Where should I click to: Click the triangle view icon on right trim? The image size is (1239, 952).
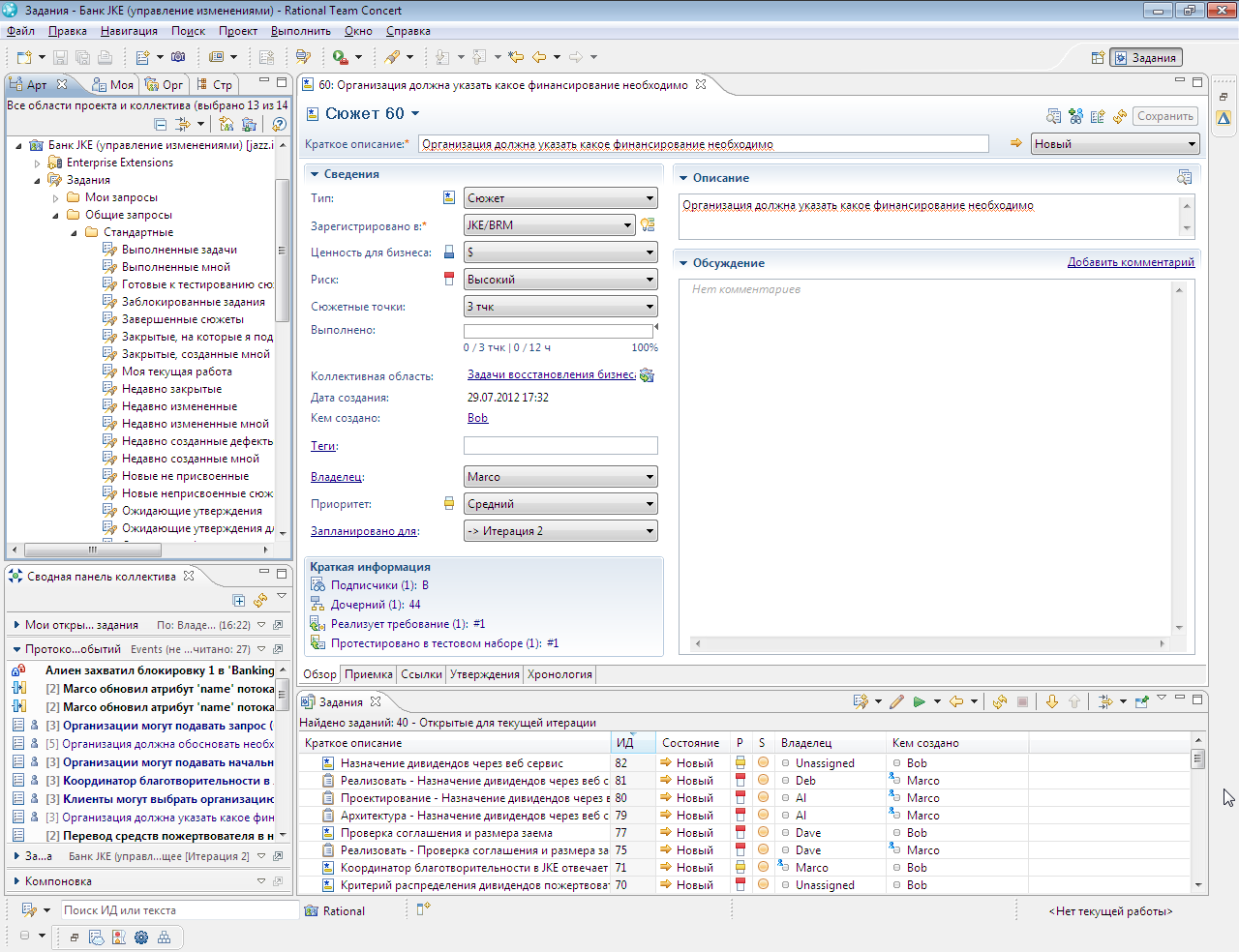coord(1224,118)
